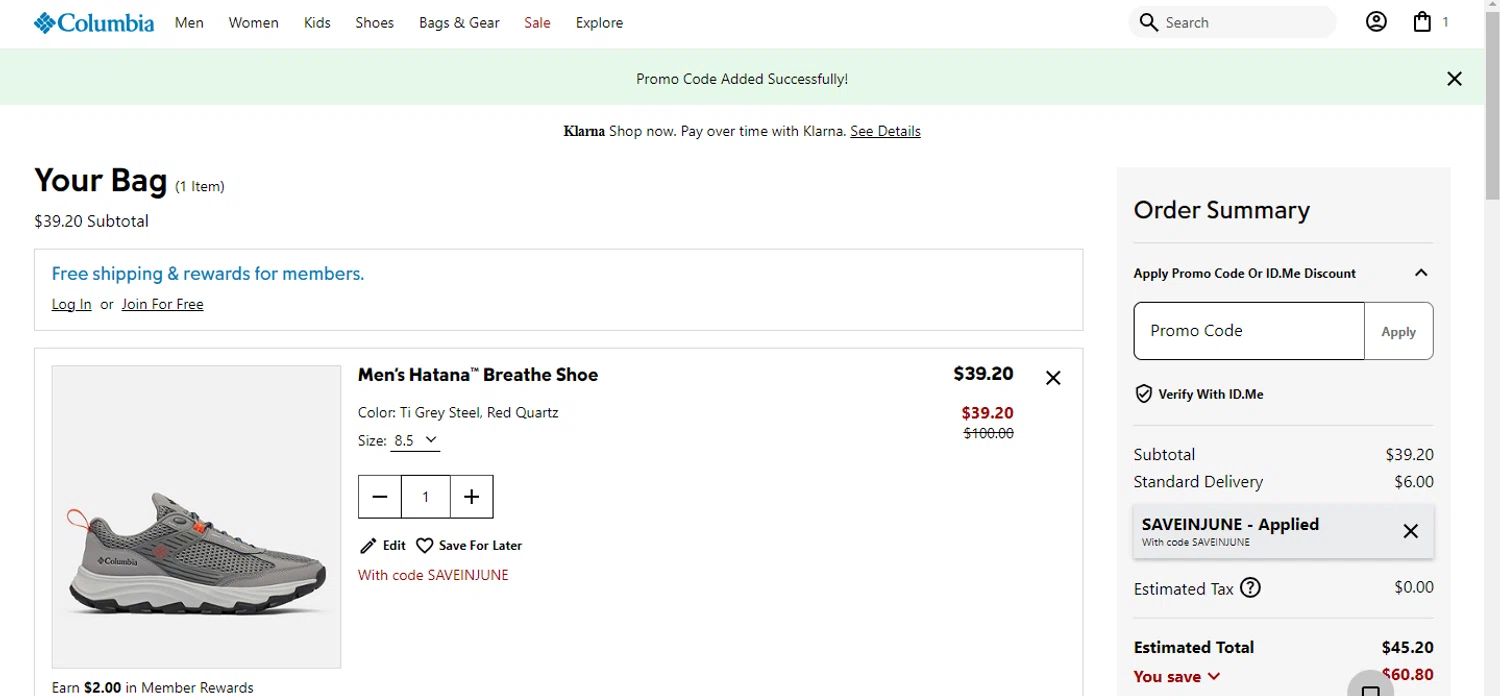Open the shopping bag icon
Screen dimensions: 1500x696
coord(1422,22)
